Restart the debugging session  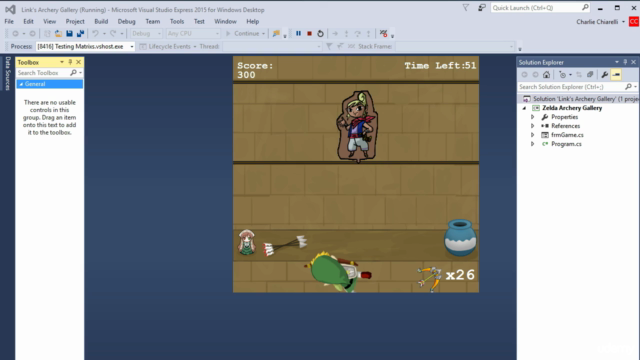(320, 33)
